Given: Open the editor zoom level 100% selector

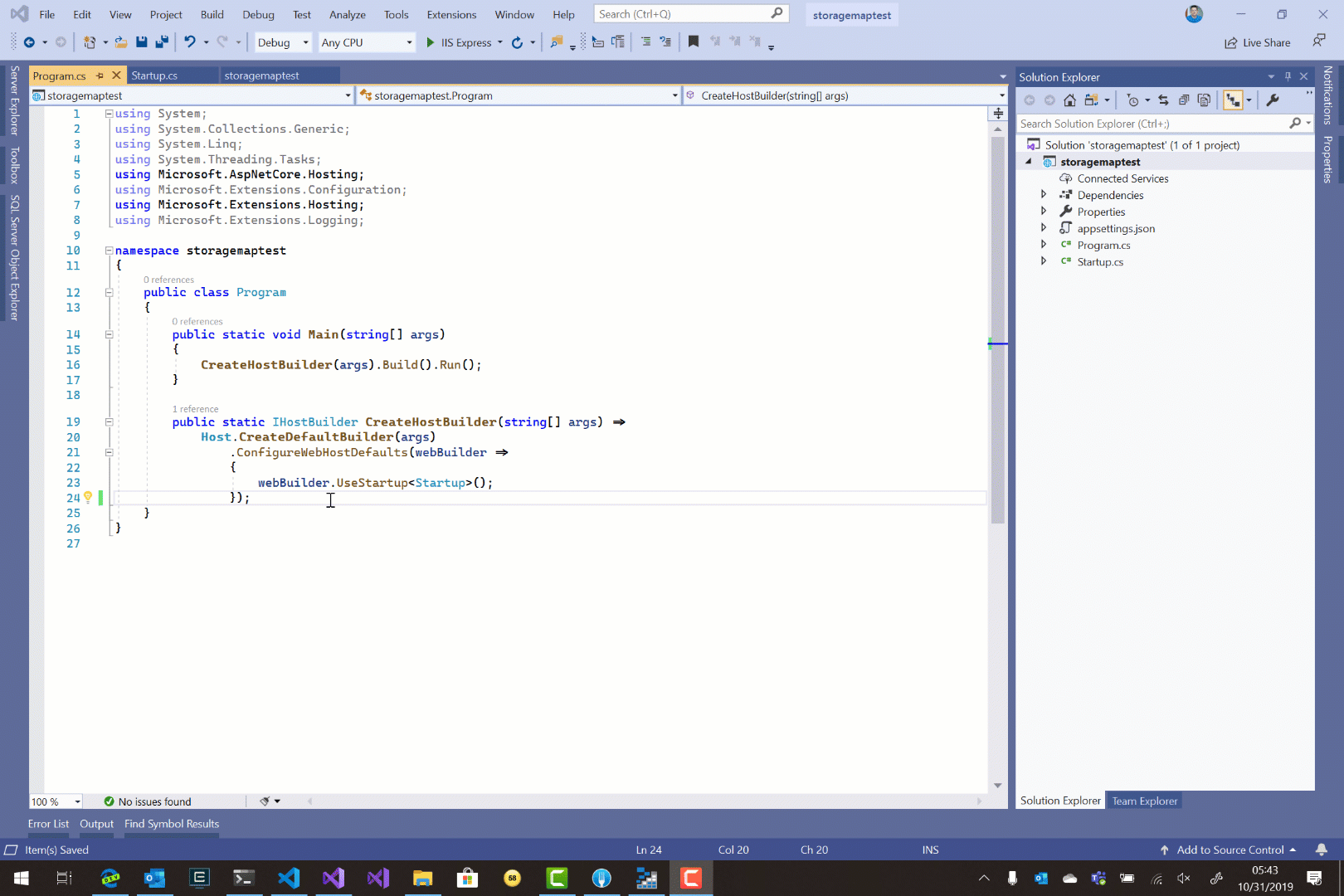Looking at the screenshot, I should pos(55,801).
